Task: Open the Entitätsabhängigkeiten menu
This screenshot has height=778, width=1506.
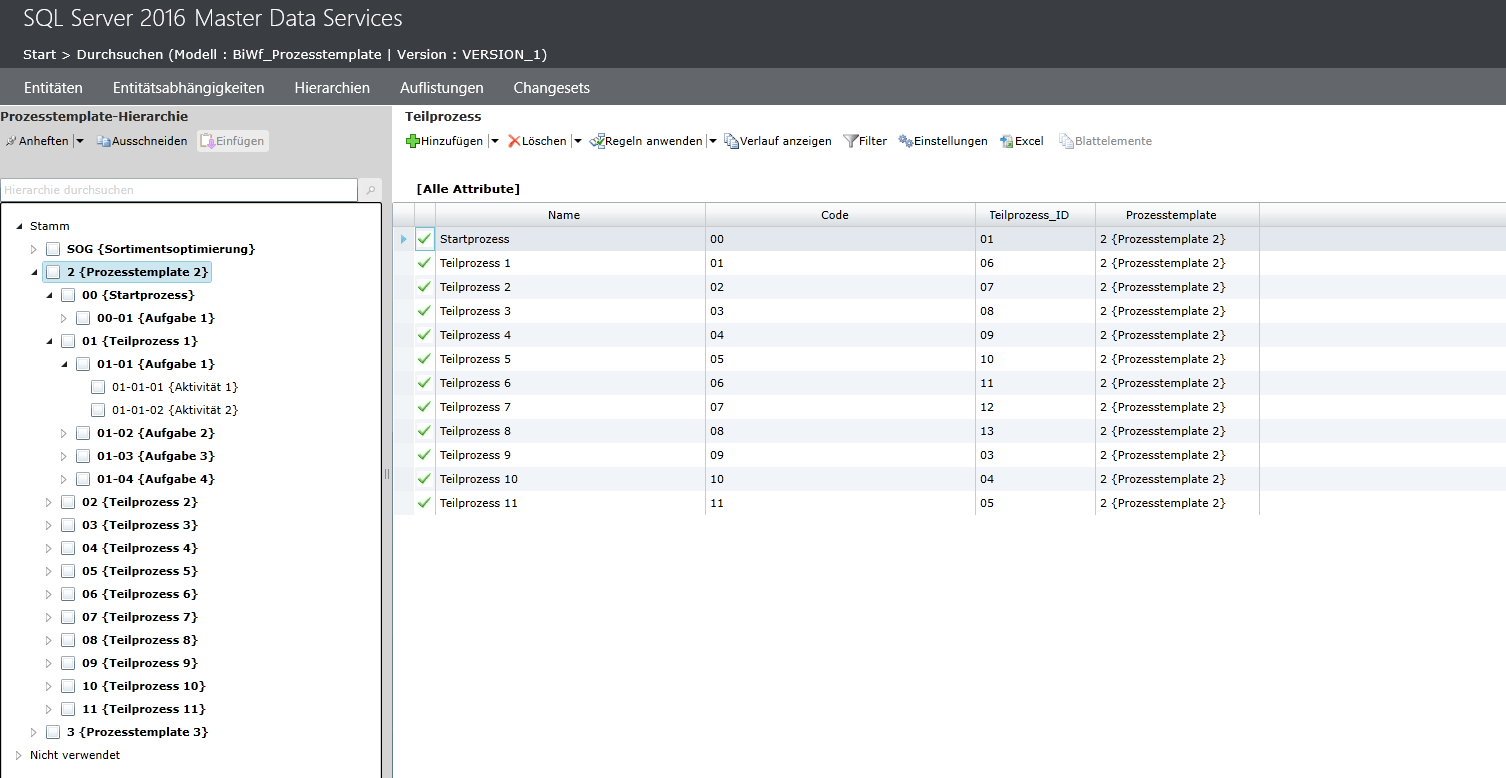Action: pyautogui.click(x=189, y=87)
